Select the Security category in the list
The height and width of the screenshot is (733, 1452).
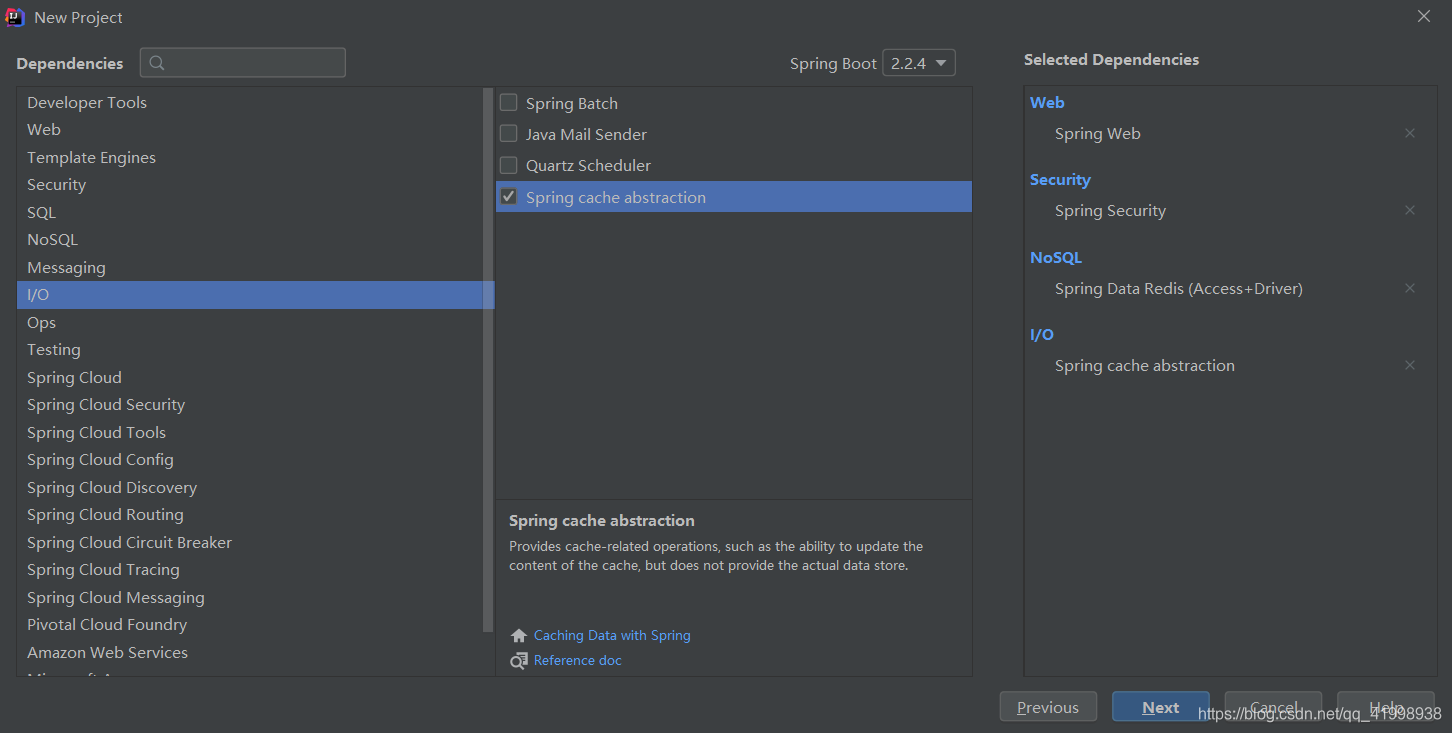click(x=250, y=184)
